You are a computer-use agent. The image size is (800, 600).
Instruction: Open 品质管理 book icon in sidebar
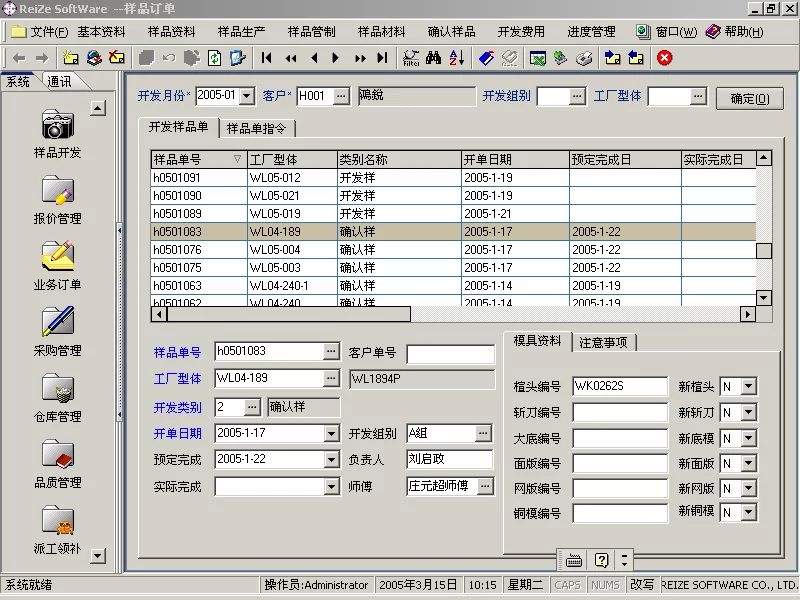(x=57, y=454)
